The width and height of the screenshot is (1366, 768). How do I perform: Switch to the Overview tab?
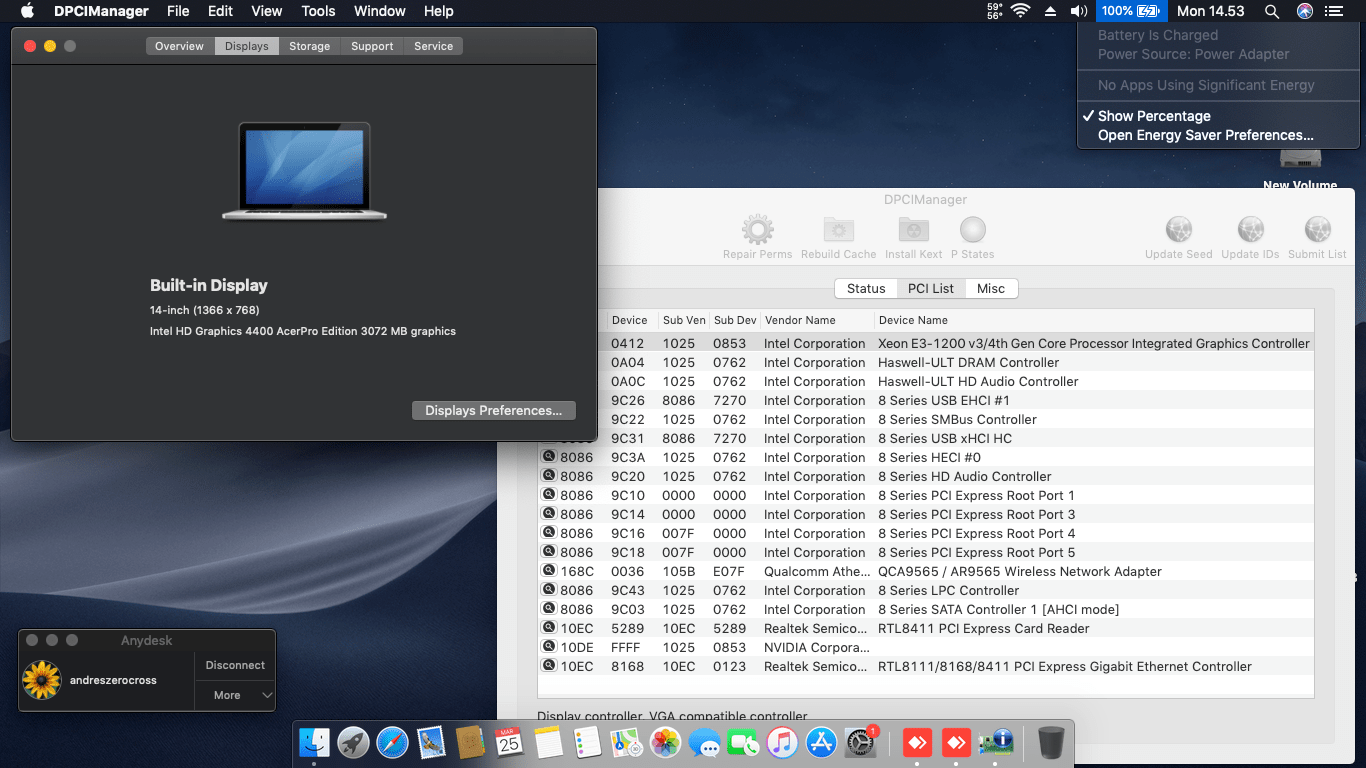[179, 46]
